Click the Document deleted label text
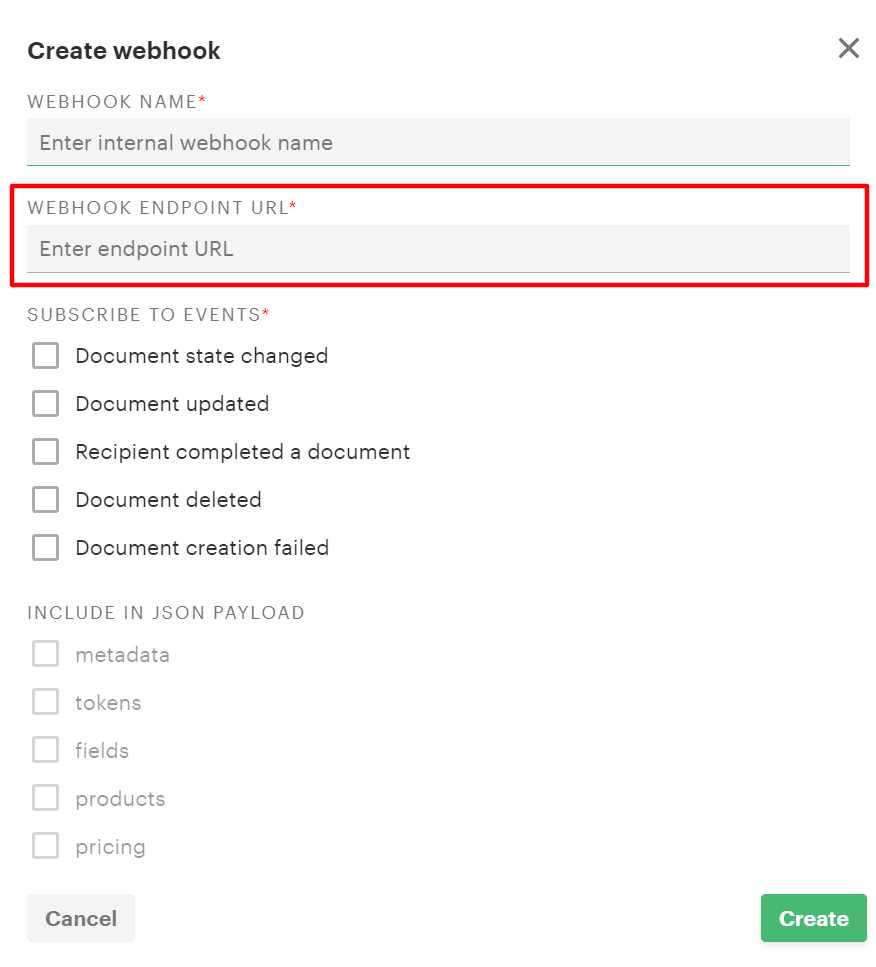The image size is (876, 967). [x=168, y=500]
